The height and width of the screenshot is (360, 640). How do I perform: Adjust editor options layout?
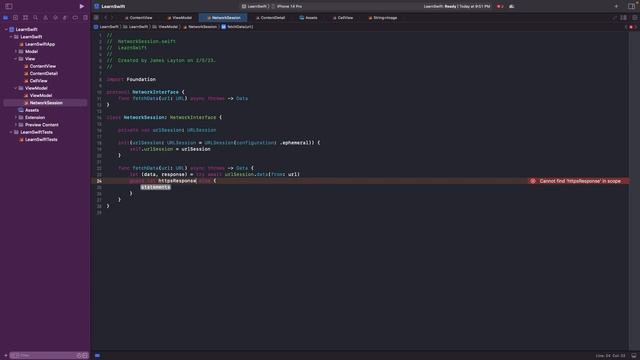click(x=624, y=18)
